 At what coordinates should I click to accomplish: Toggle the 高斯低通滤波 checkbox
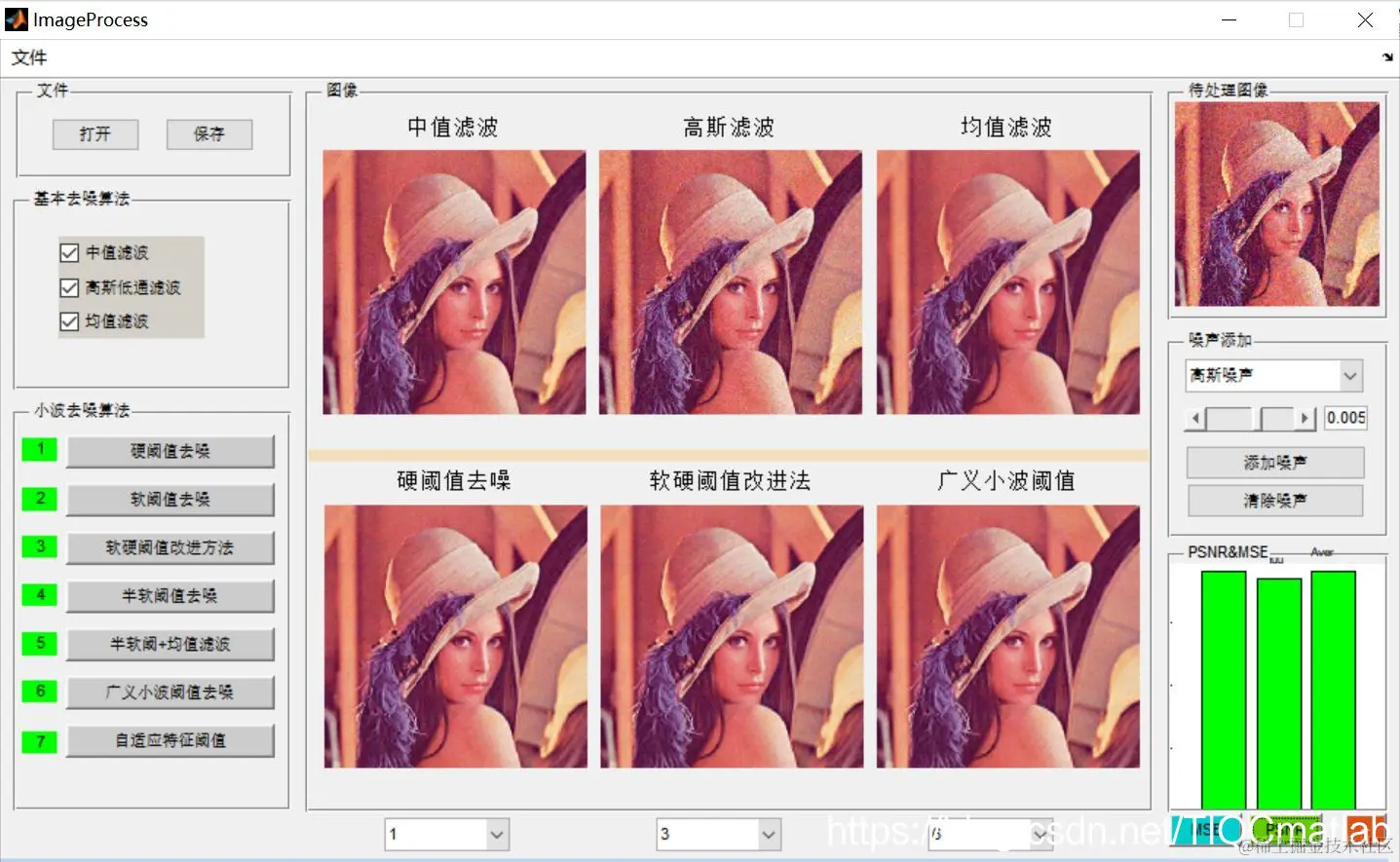pyautogui.click(x=69, y=288)
